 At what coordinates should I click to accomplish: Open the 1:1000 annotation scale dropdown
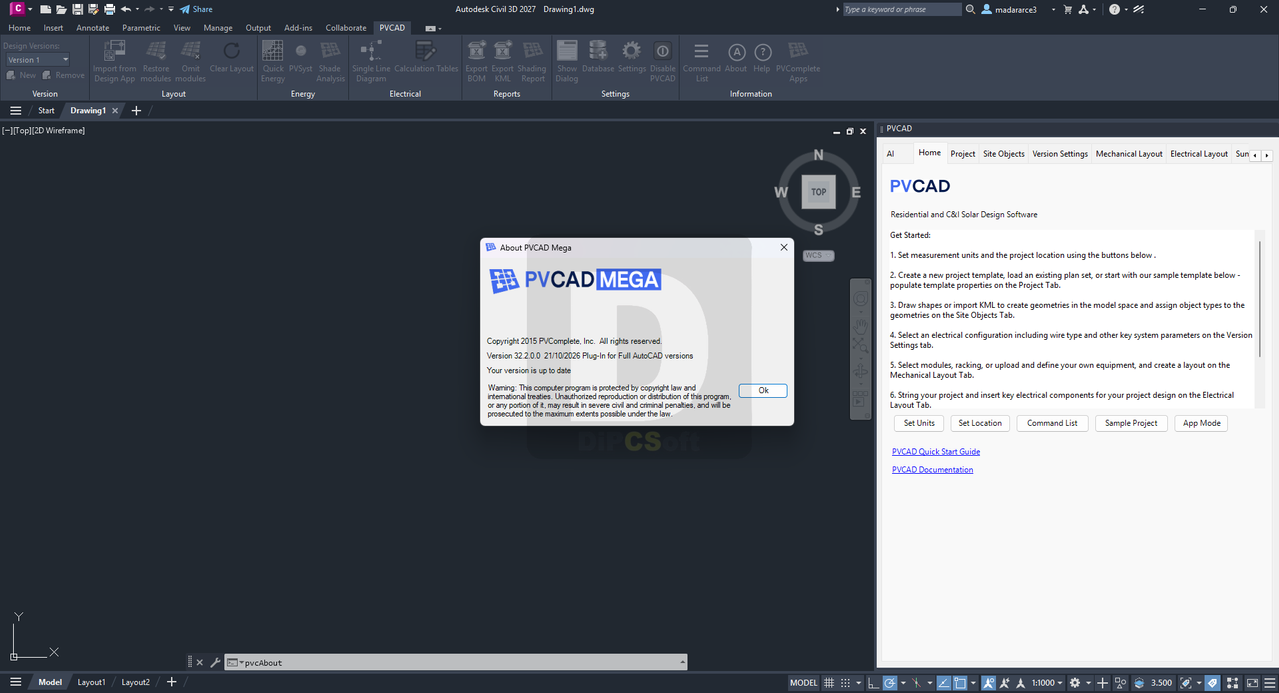[1047, 683]
